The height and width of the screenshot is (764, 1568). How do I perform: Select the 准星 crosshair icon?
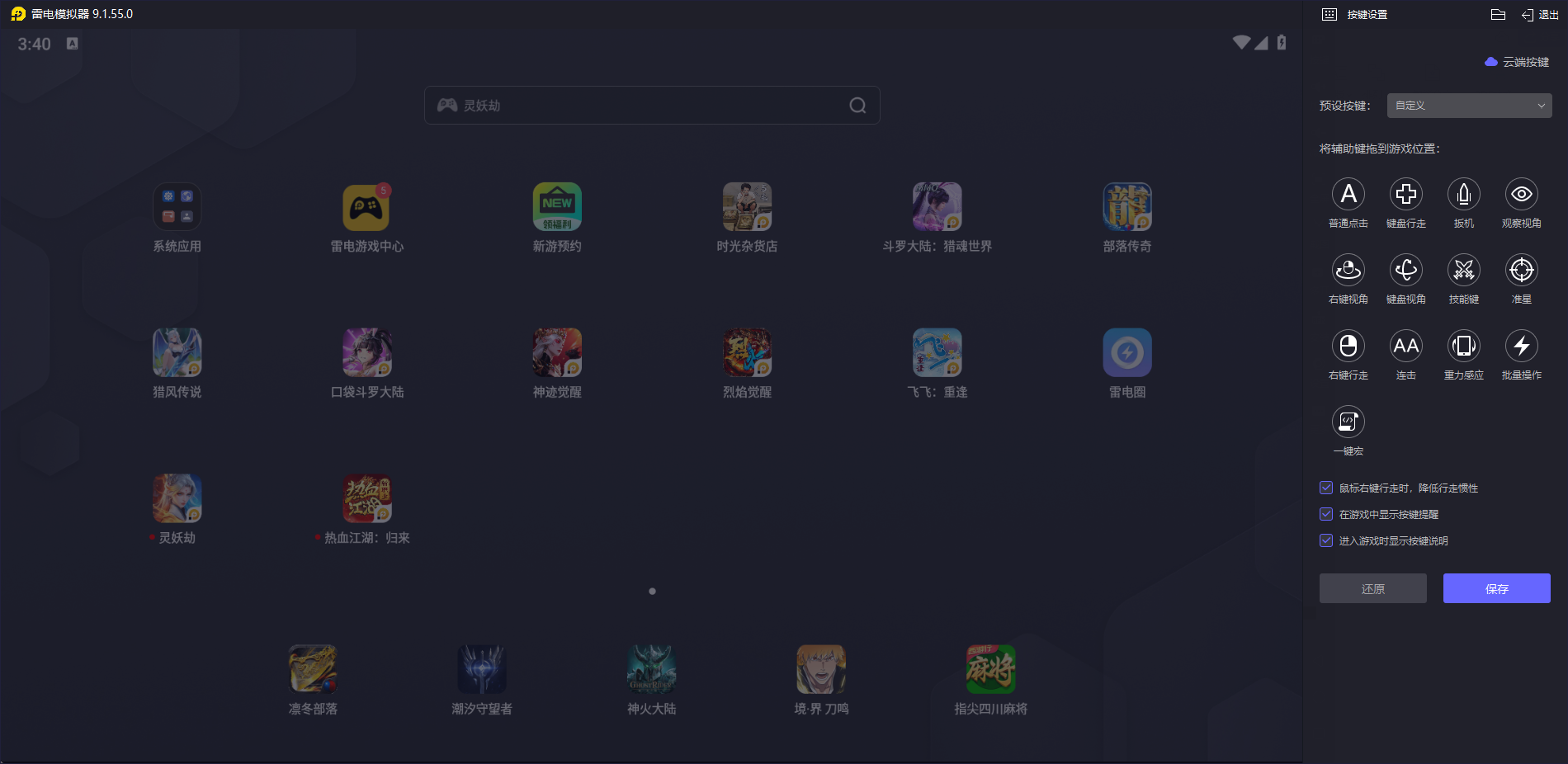tap(1522, 271)
